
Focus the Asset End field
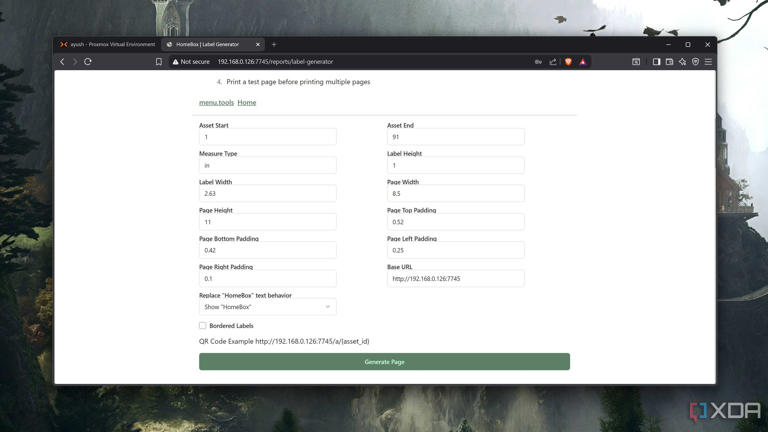click(456, 137)
